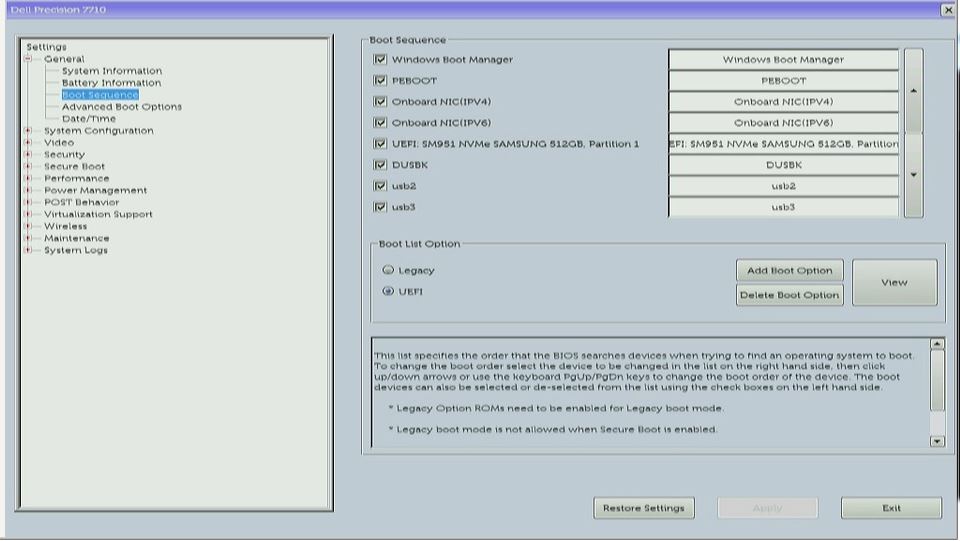The height and width of the screenshot is (541, 960).
Task: Click help text scrollbar up arrow
Action: (x=937, y=344)
